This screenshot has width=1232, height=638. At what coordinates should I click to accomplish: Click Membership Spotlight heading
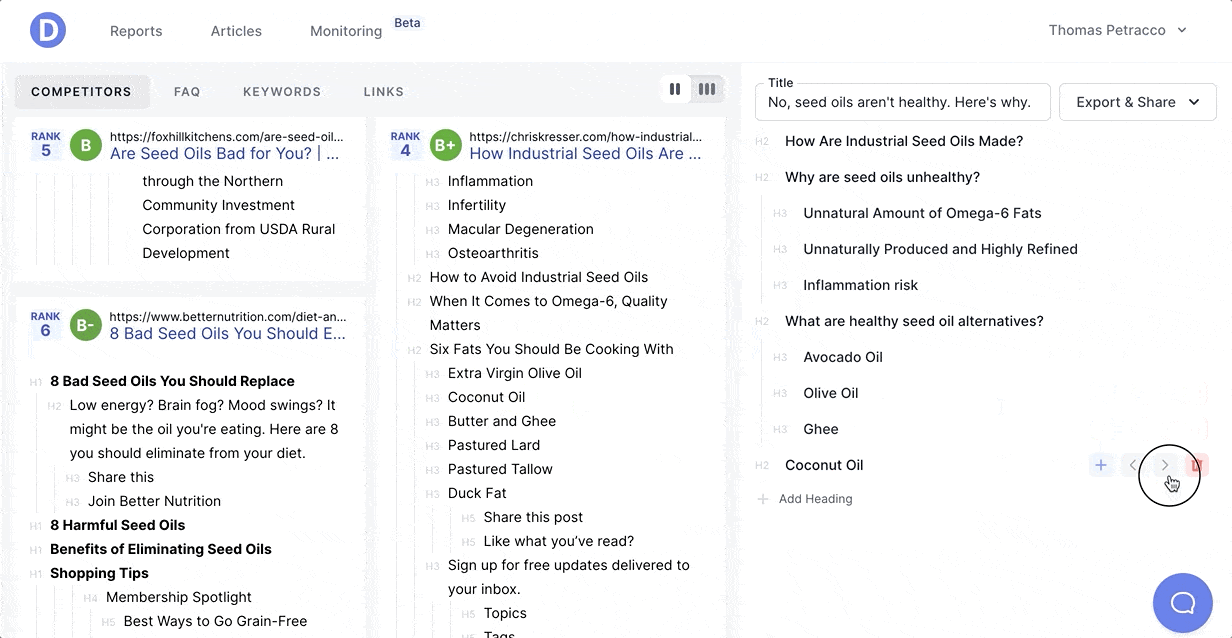pos(179,597)
